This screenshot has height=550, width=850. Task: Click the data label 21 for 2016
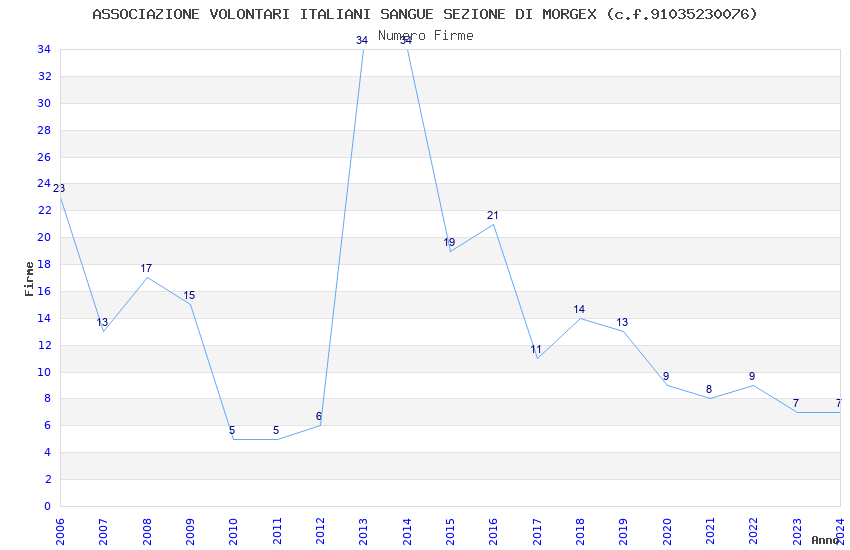(x=492, y=215)
